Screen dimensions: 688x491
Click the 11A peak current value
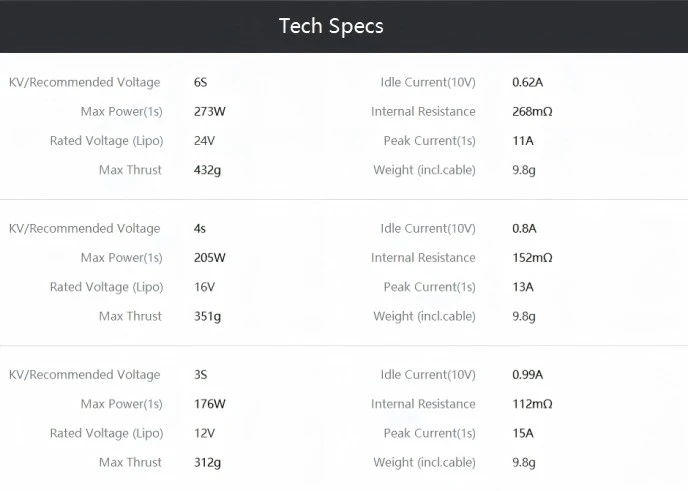(x=523, y=141)
